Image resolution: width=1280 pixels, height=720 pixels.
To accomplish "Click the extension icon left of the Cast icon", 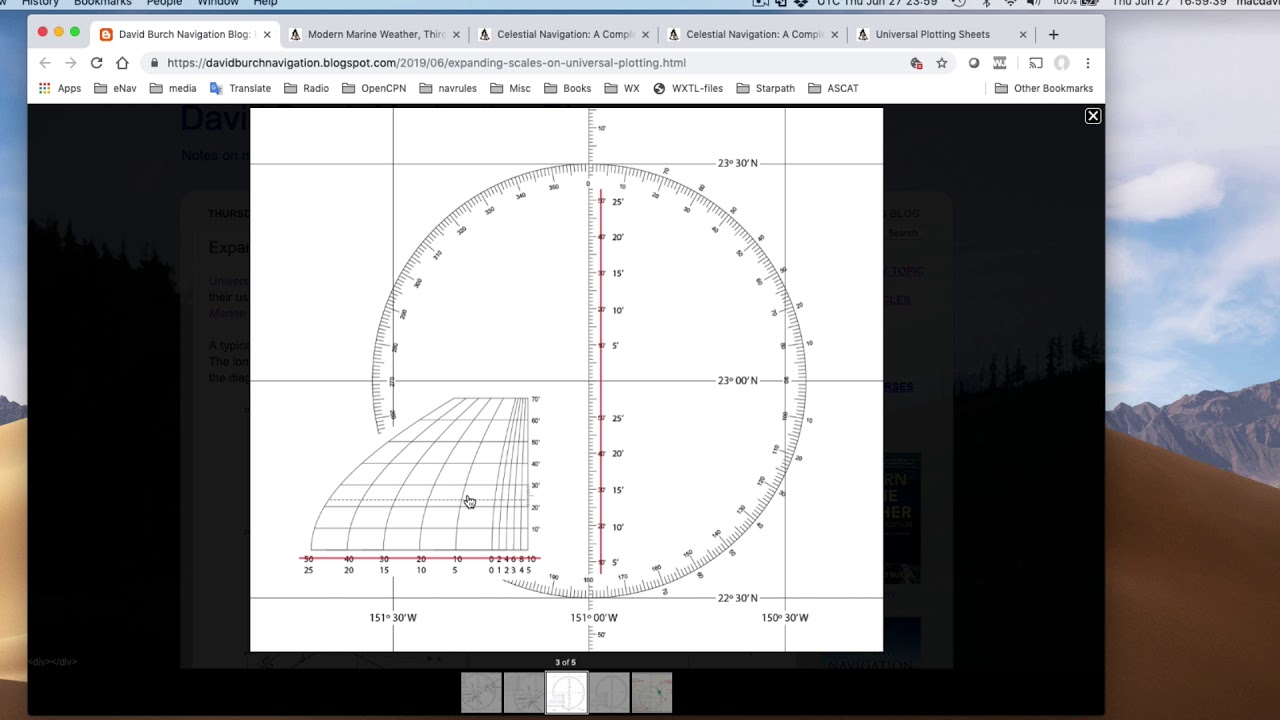I will (999, 63).
